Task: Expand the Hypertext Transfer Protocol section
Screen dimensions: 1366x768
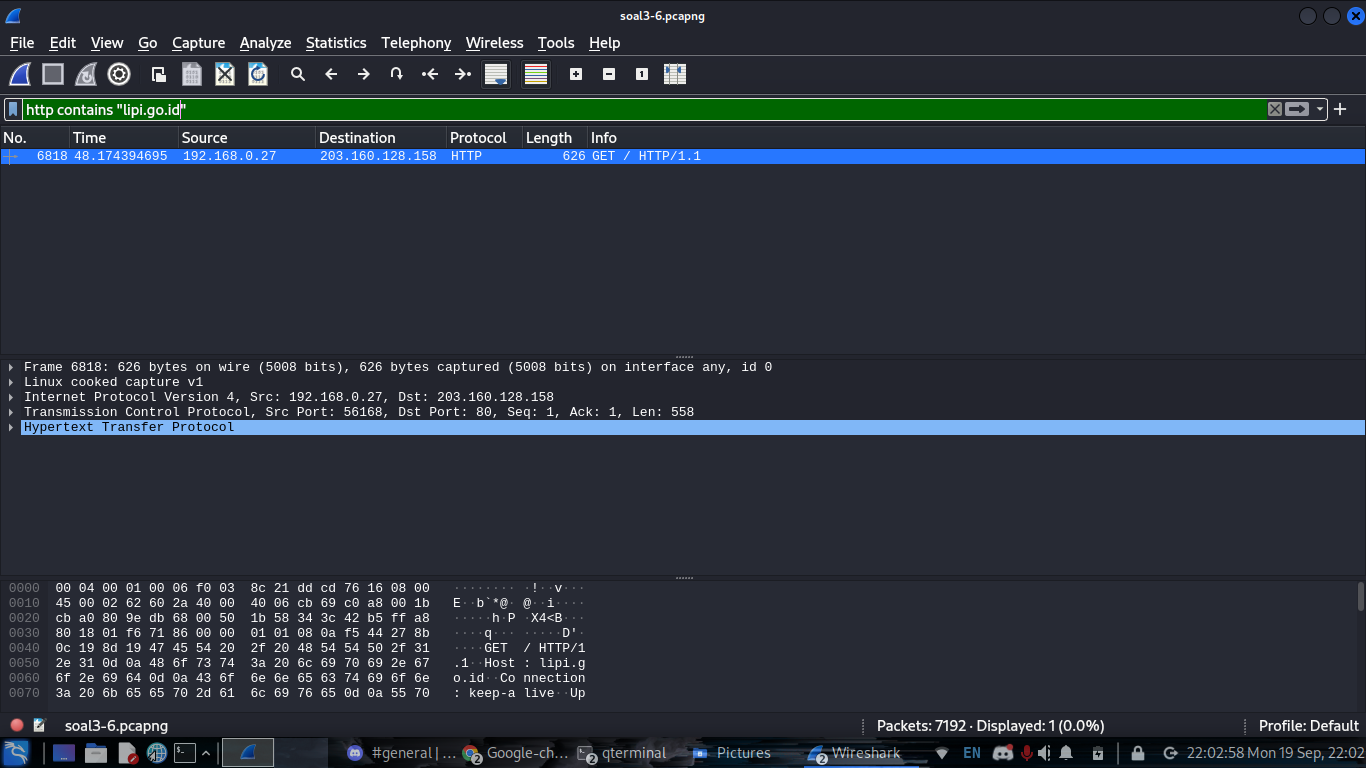Action: (10, 427)
